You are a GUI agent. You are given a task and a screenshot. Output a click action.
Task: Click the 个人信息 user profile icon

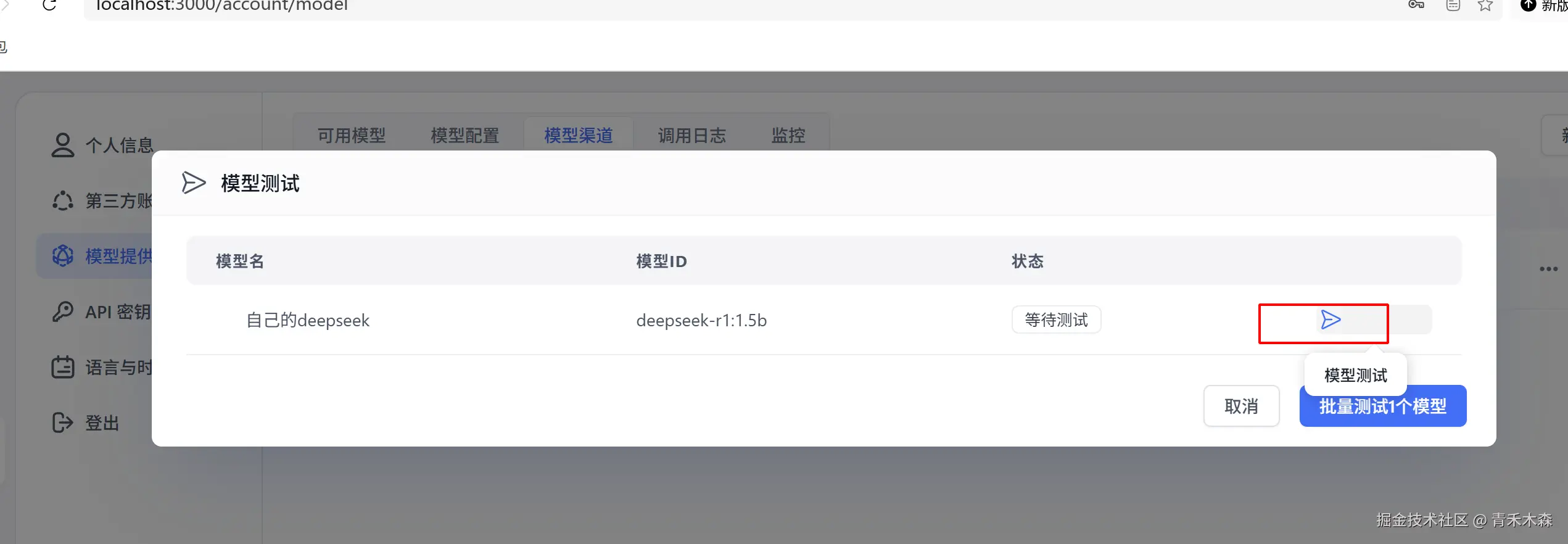[x=63, y=145]
